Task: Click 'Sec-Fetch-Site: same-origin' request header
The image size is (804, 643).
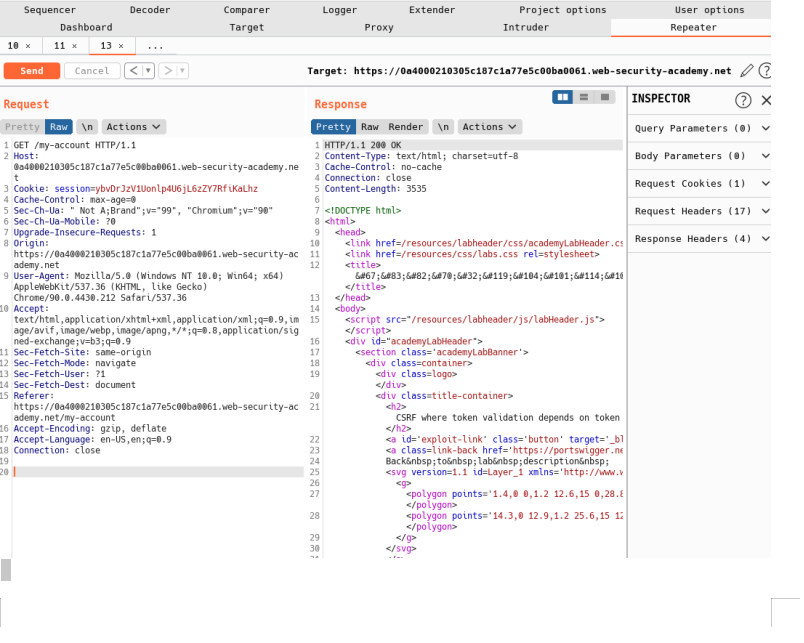Action: 83,352
